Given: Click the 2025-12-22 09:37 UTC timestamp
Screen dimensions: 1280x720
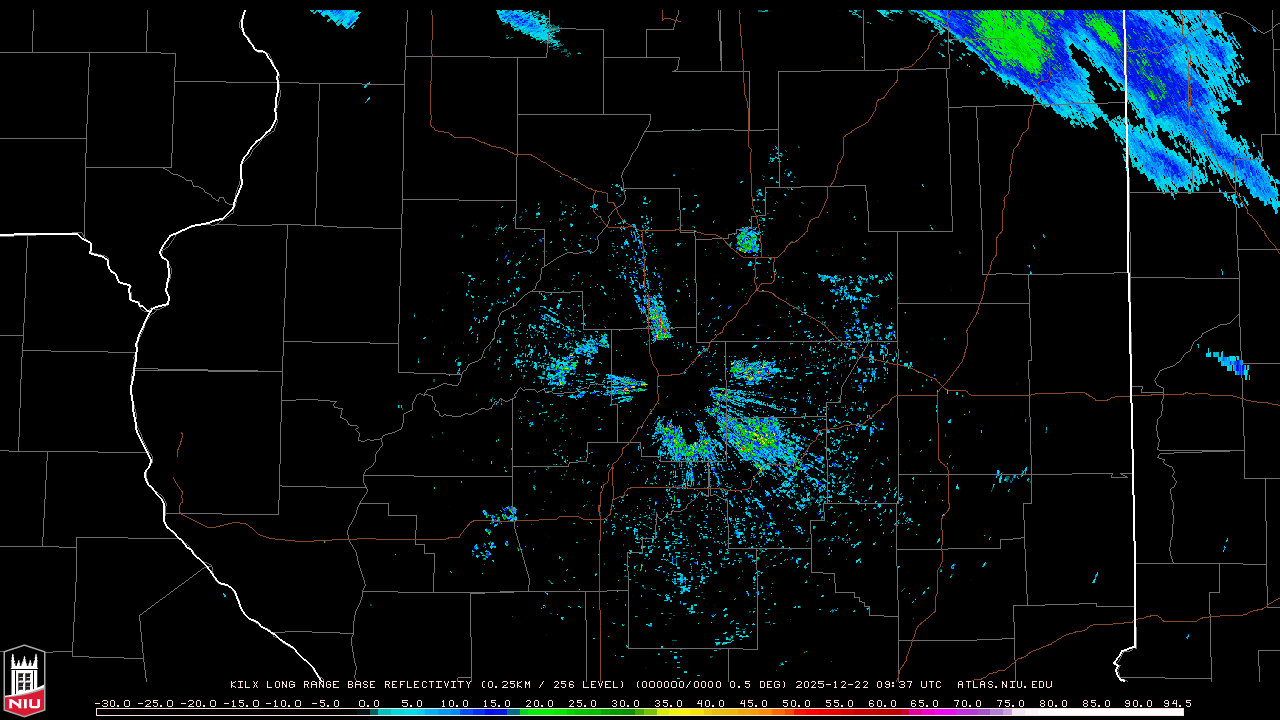Looking at the screenshot, I should [x=868, y=685].
